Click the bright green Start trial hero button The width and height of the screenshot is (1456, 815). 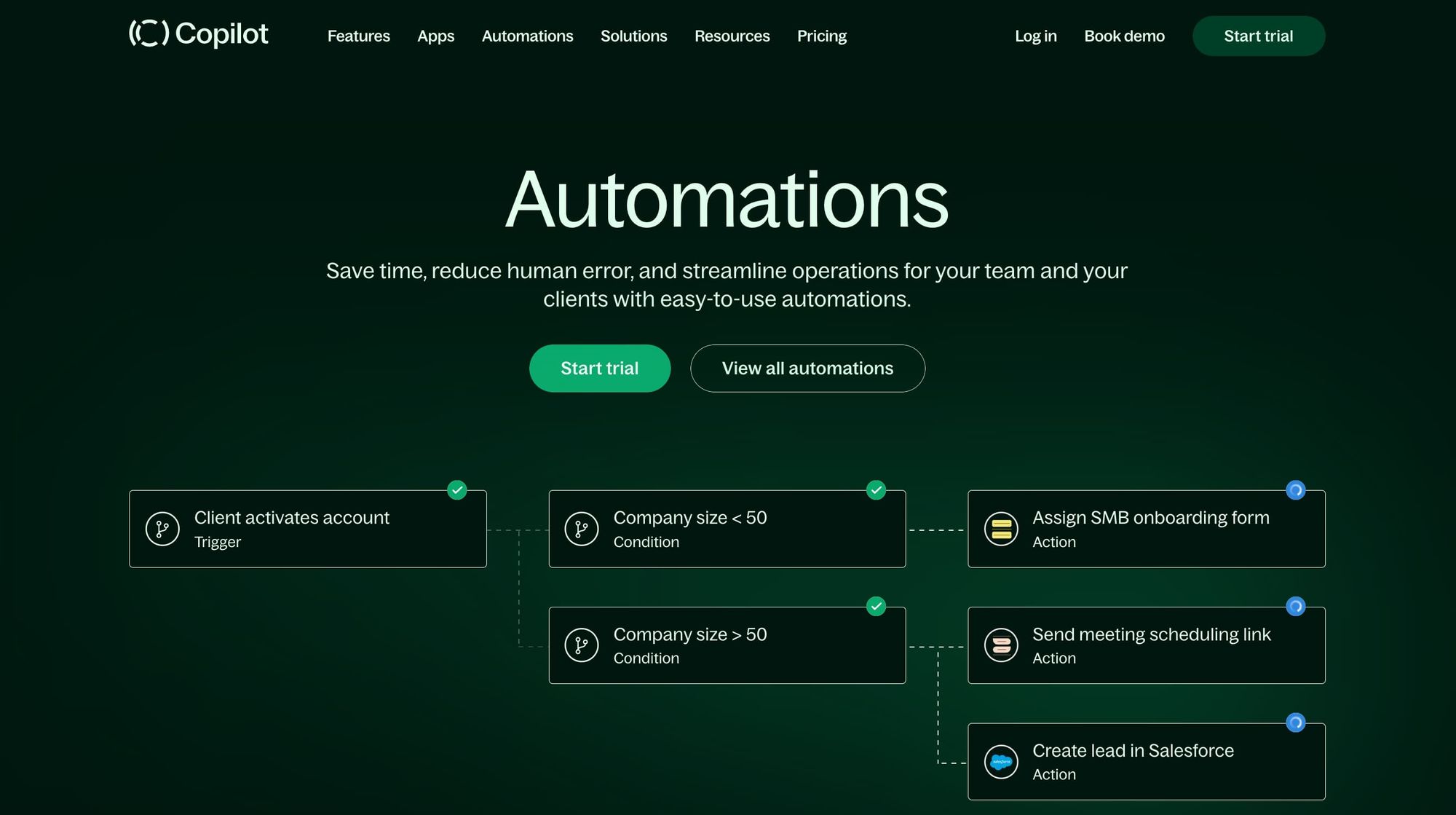599,369
